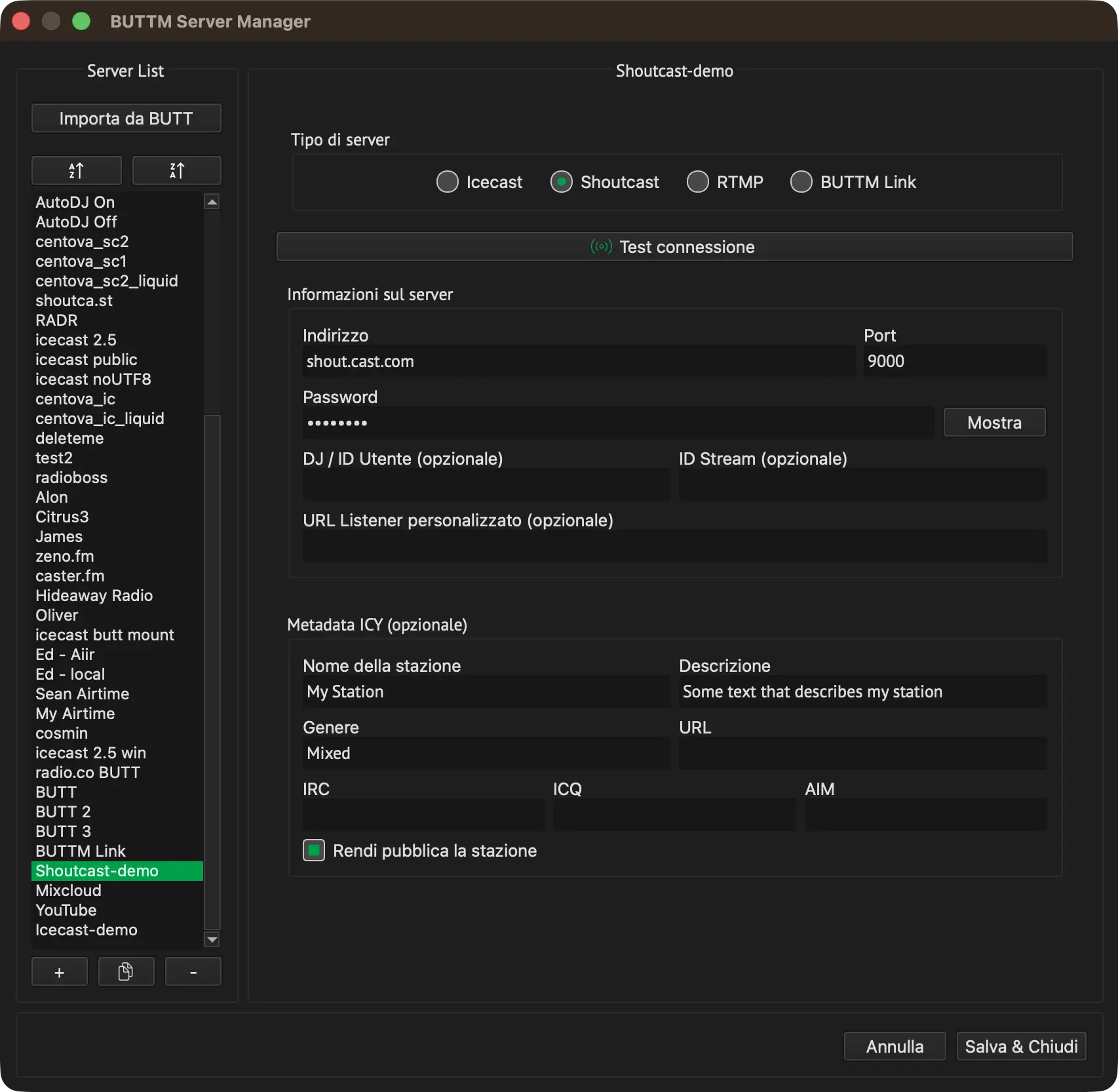The width and height of the screenshot is (1118, 1092).
Task: Select YouTube server entry
Action: (117, 910)
